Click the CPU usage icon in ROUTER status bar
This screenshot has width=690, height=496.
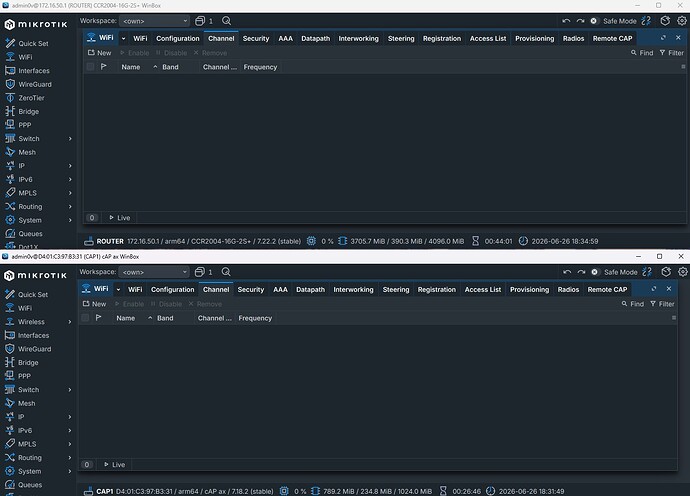[311, 241]
